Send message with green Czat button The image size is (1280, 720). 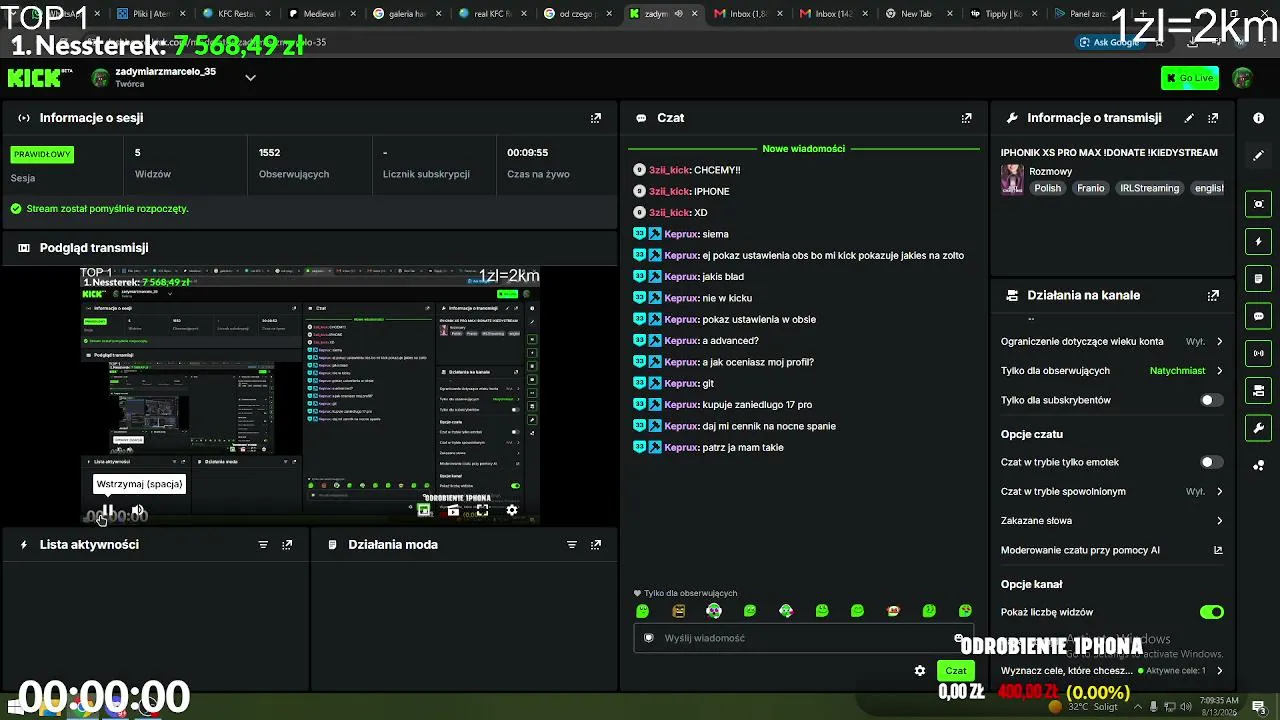click(956, 671)
